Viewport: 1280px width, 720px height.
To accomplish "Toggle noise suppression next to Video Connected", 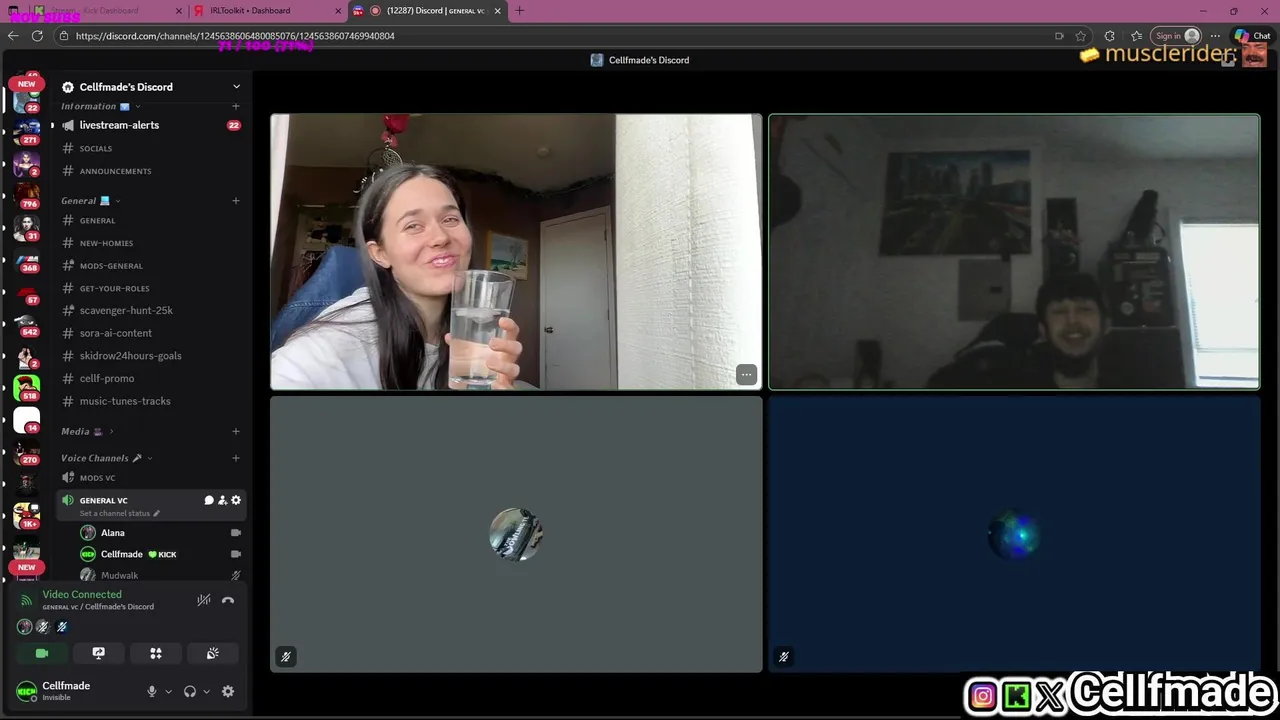I will pyautogui.click(x=203, y=600).
